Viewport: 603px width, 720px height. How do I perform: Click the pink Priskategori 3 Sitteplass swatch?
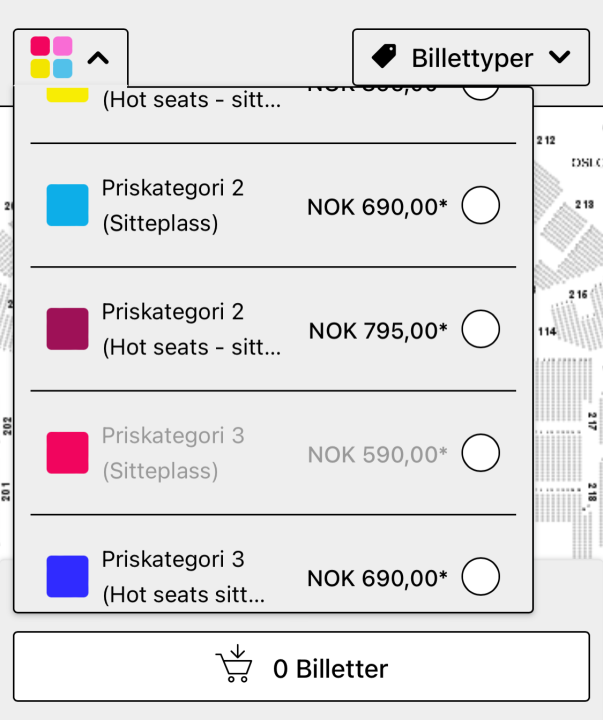tap(68, 453)
